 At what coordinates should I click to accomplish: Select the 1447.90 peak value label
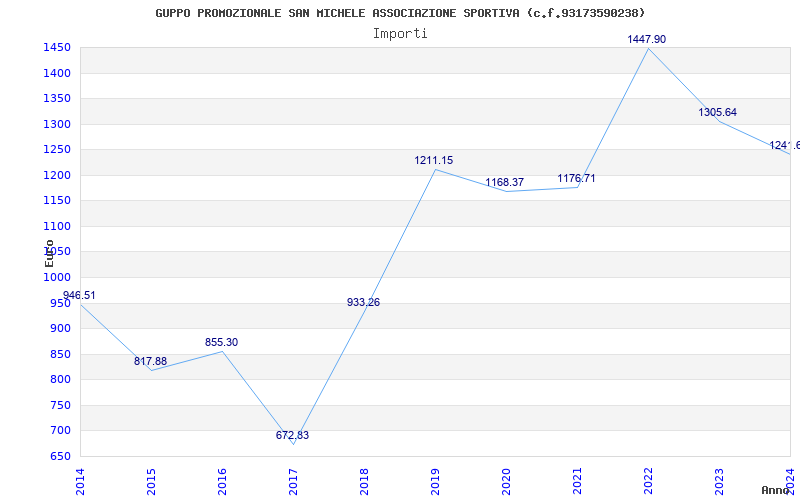pos(646,39)
